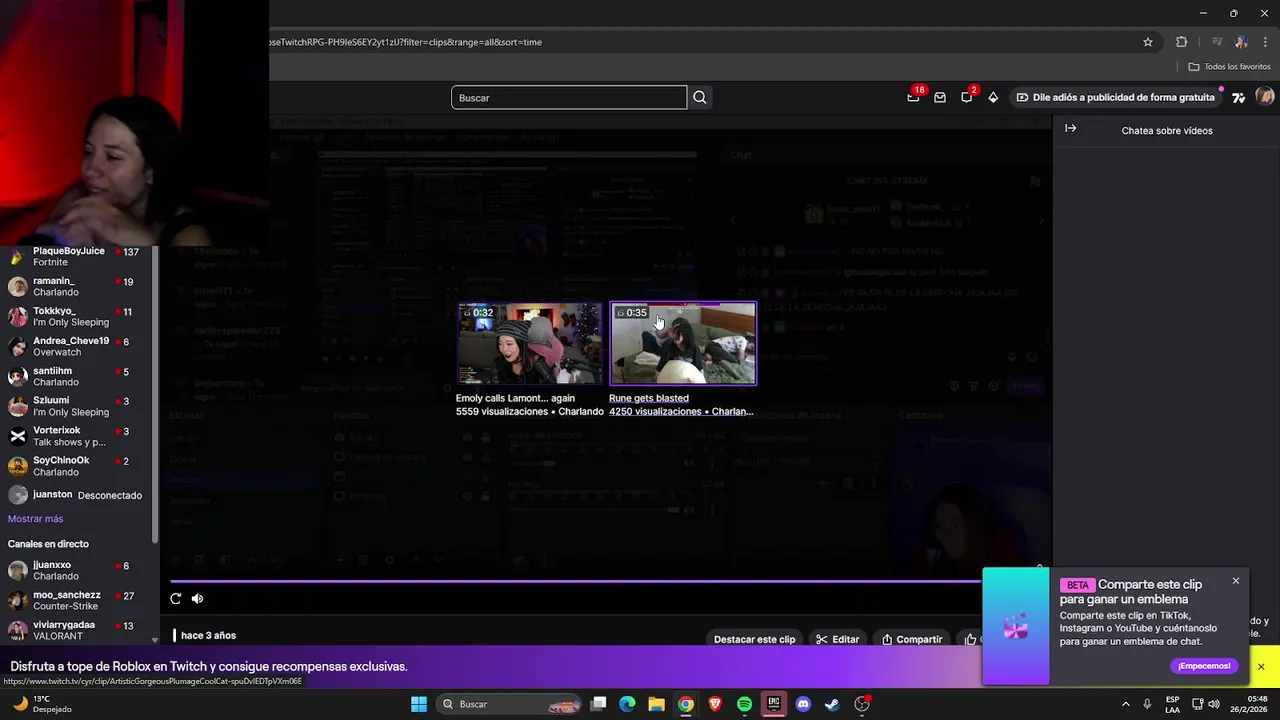Image resolution: width=1280 pixels, height=720 pixels.
Task: Open Chrome three-dot menu
Action: point(1265,42)
